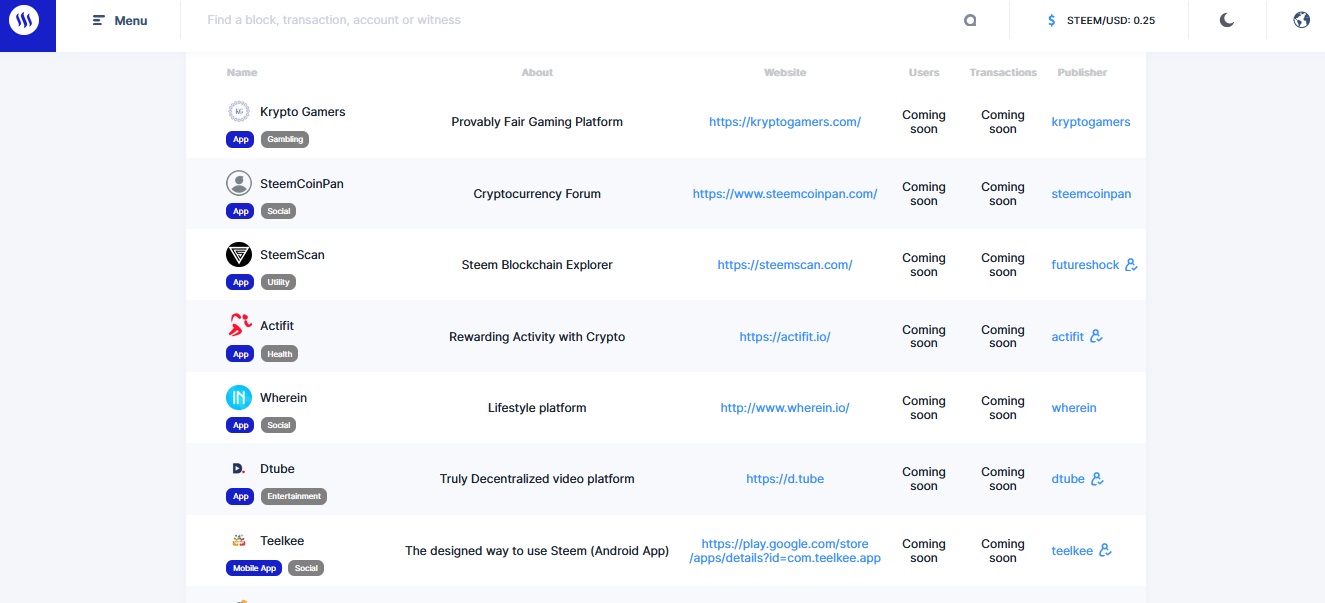The width and height of the screenshot is (1325, 603).
Task: Click the Users column header
Action: pyautogui.click(x=924, y=72)
